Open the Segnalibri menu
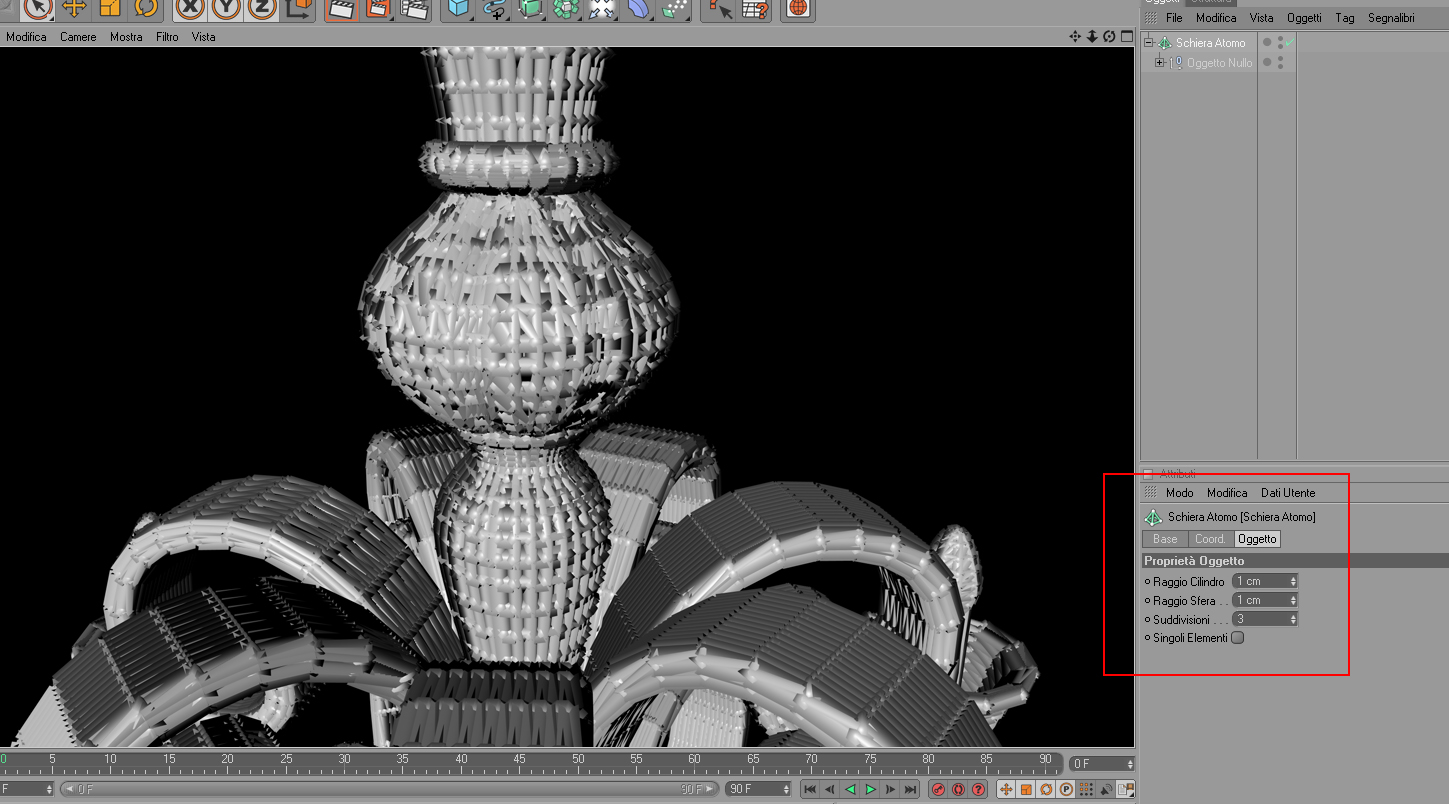Screen dimensions: 1449x804 pyautogui.click(x=1392, y=18)
